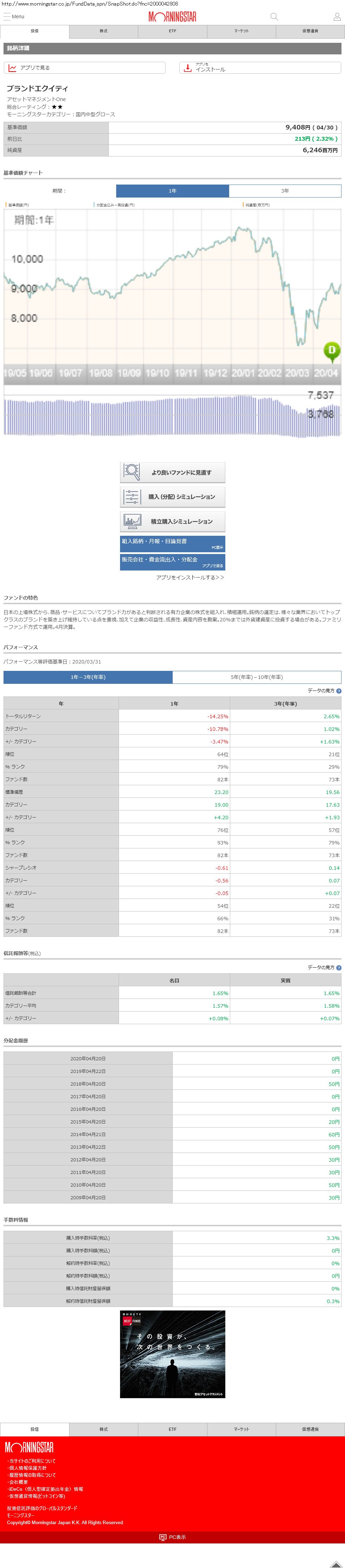
Task: Switch chart period to 3年
Action: coord(285,191)
